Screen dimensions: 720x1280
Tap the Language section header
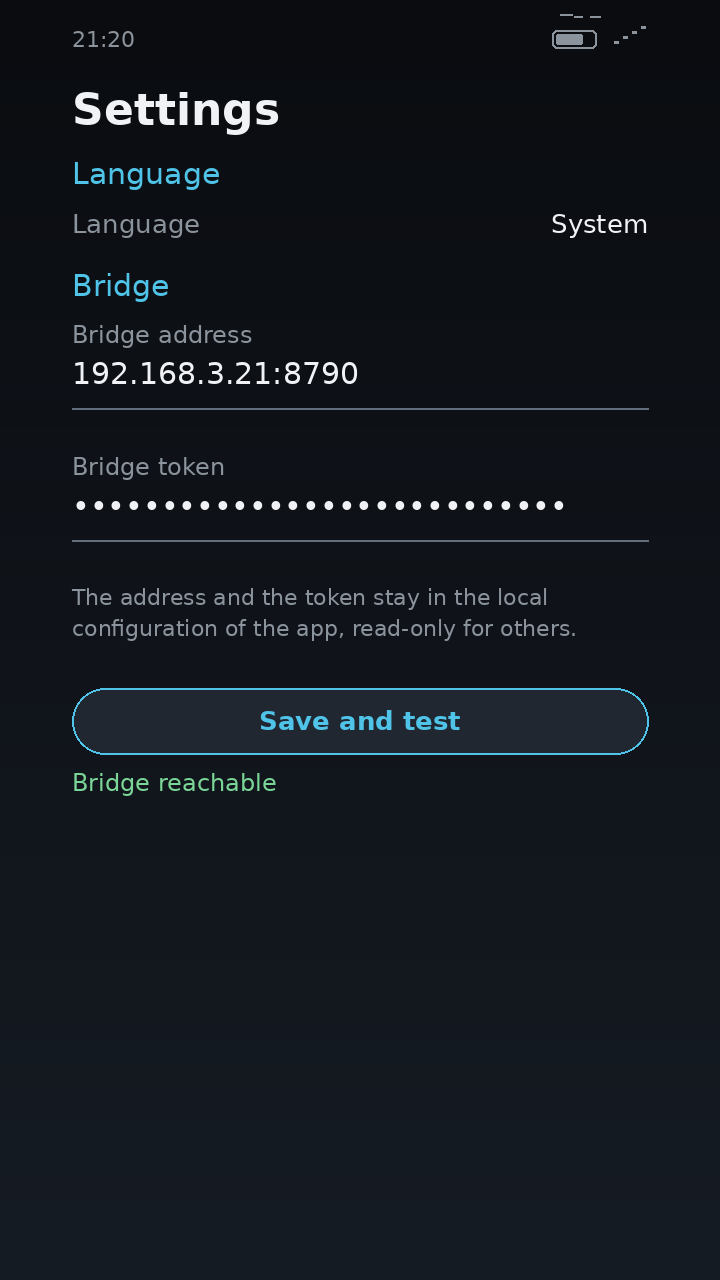pos(146,174)
